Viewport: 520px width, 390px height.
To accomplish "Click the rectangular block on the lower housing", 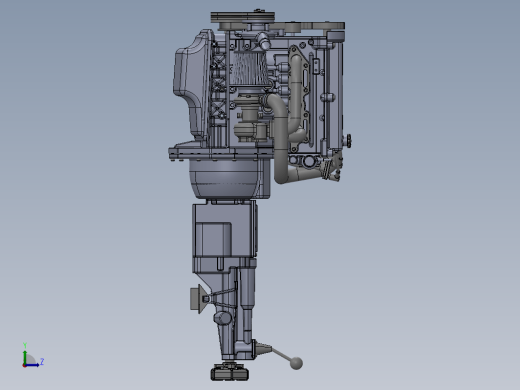I will [x=213, y=239].
